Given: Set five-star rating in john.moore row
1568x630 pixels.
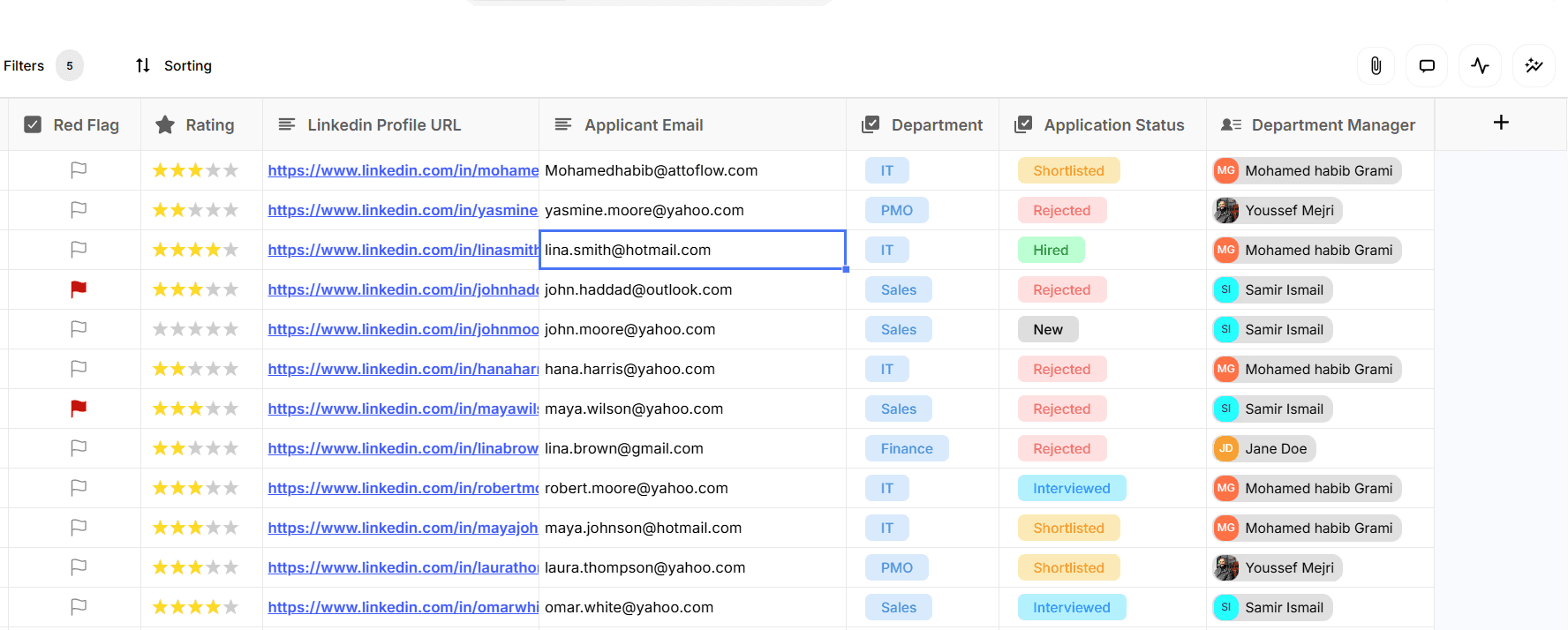Looking at the screenshot, I should [230, 329].
